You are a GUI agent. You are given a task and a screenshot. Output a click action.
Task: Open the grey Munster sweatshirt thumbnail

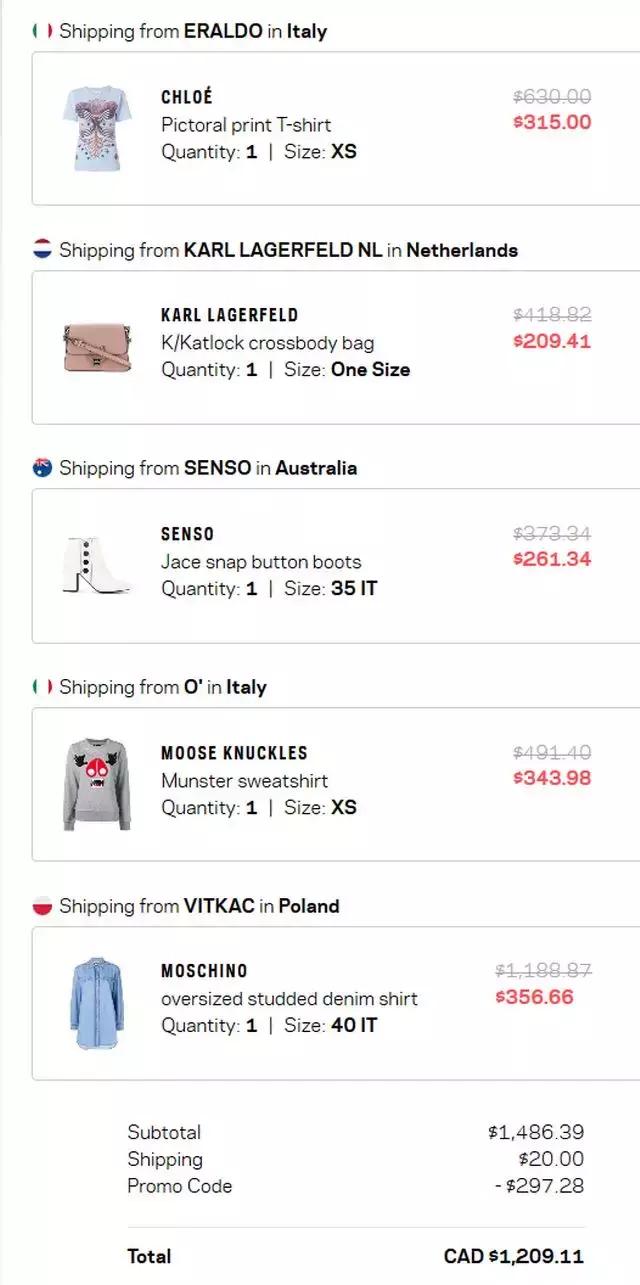(95, 784)
